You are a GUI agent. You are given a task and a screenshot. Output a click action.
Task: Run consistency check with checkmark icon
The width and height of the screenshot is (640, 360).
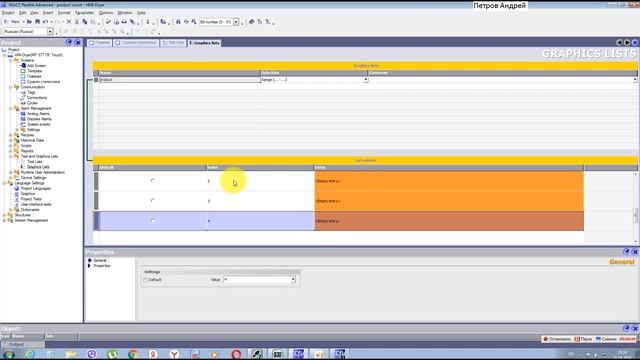point(108,22)
